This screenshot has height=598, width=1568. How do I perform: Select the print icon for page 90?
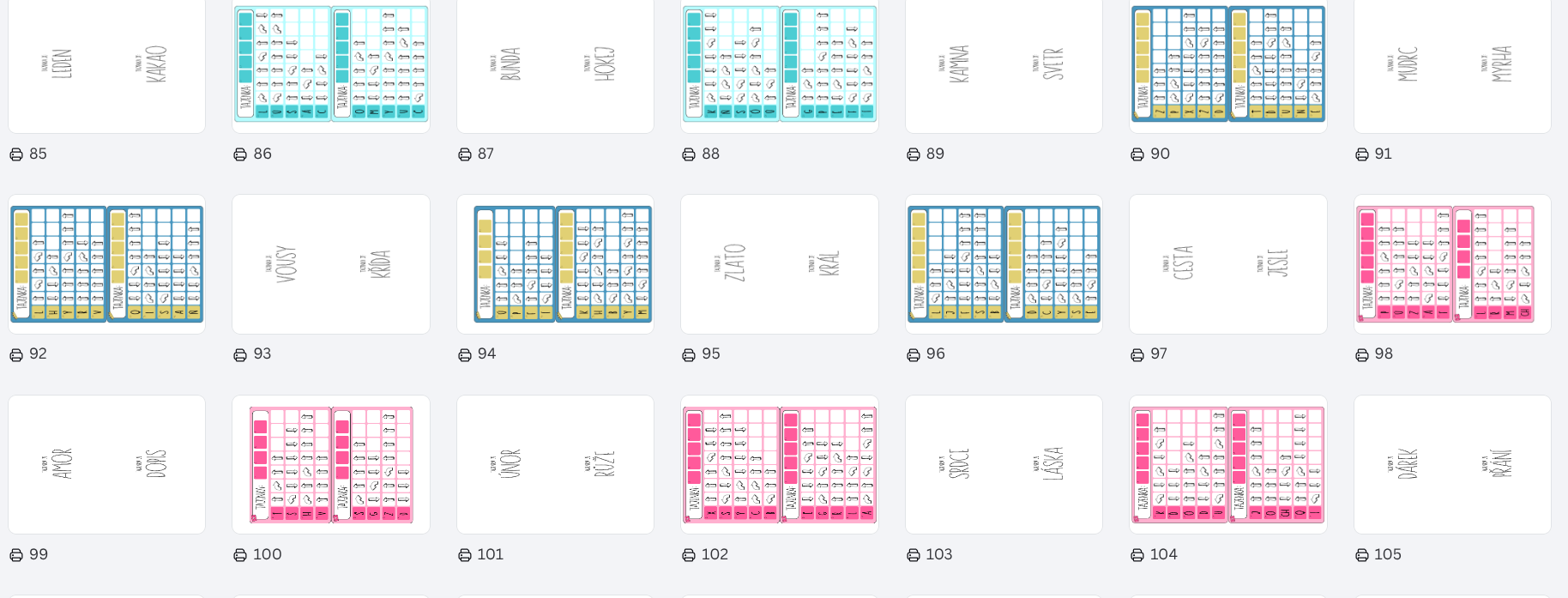click(1137, 154)
